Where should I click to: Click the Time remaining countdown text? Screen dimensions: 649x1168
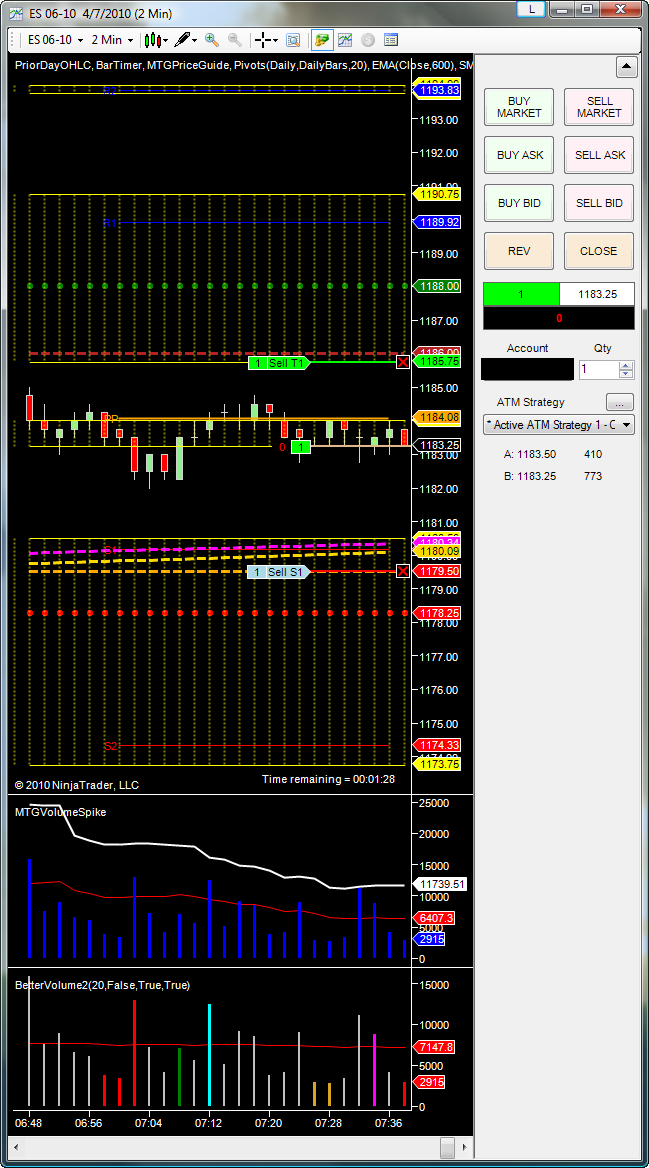click(x=328, y=778)
